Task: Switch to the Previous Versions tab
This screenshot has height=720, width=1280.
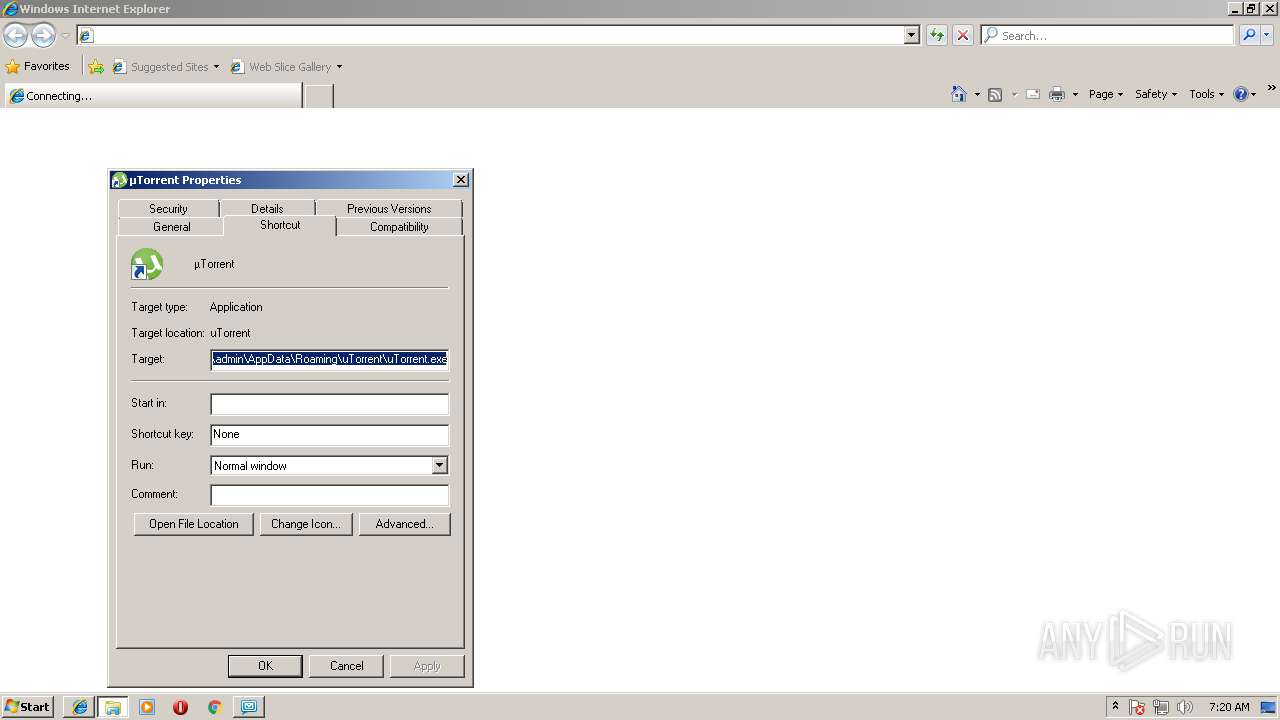Action: (389, 208)
